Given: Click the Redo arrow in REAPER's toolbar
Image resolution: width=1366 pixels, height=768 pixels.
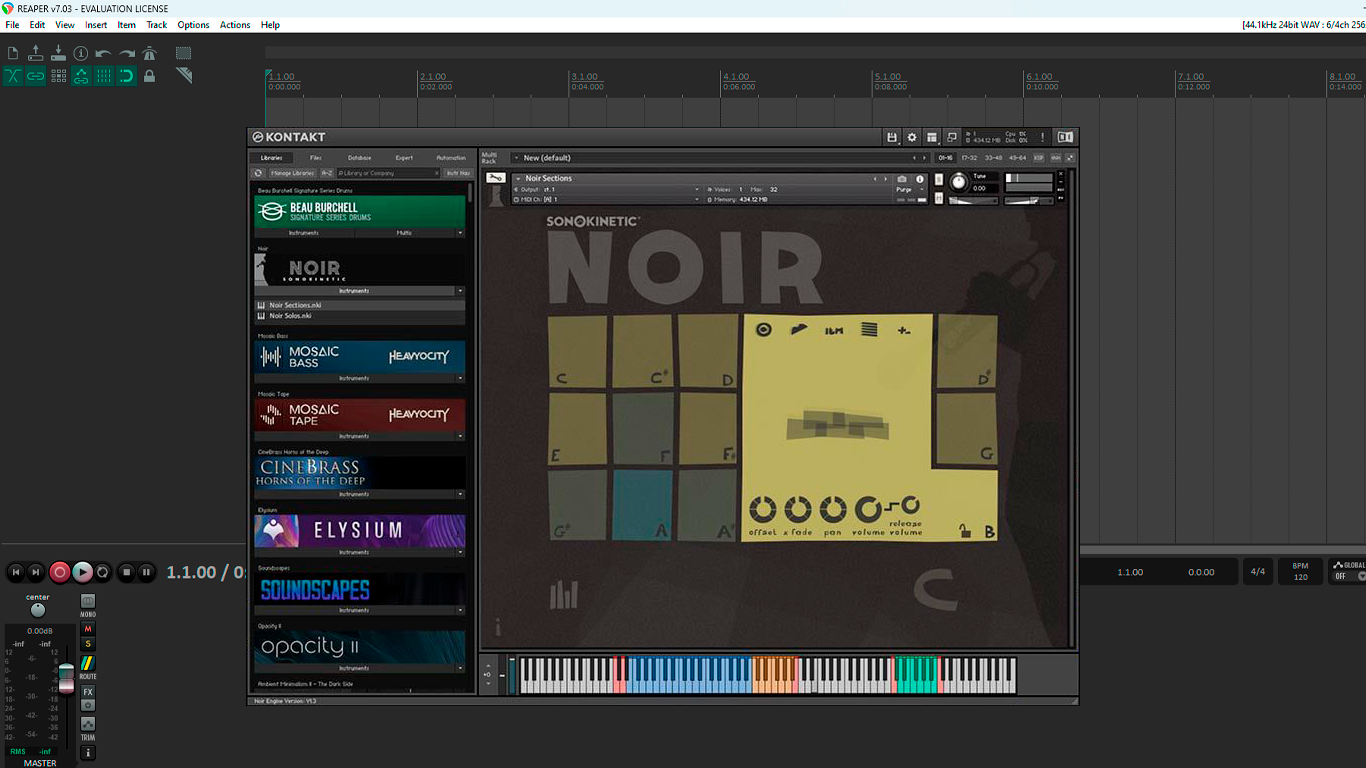Looking at the screenshot, I should (127, 53).
